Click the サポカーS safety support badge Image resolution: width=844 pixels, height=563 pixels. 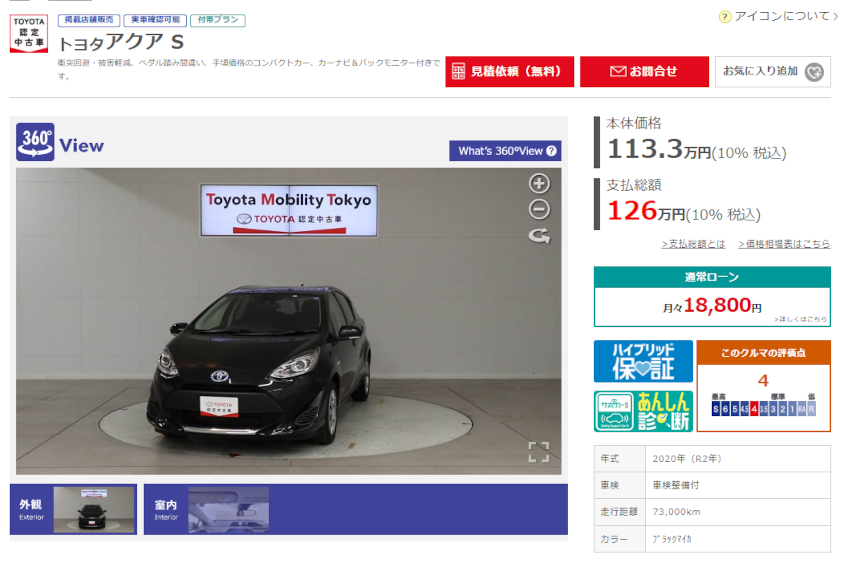[x=615, y=411]
